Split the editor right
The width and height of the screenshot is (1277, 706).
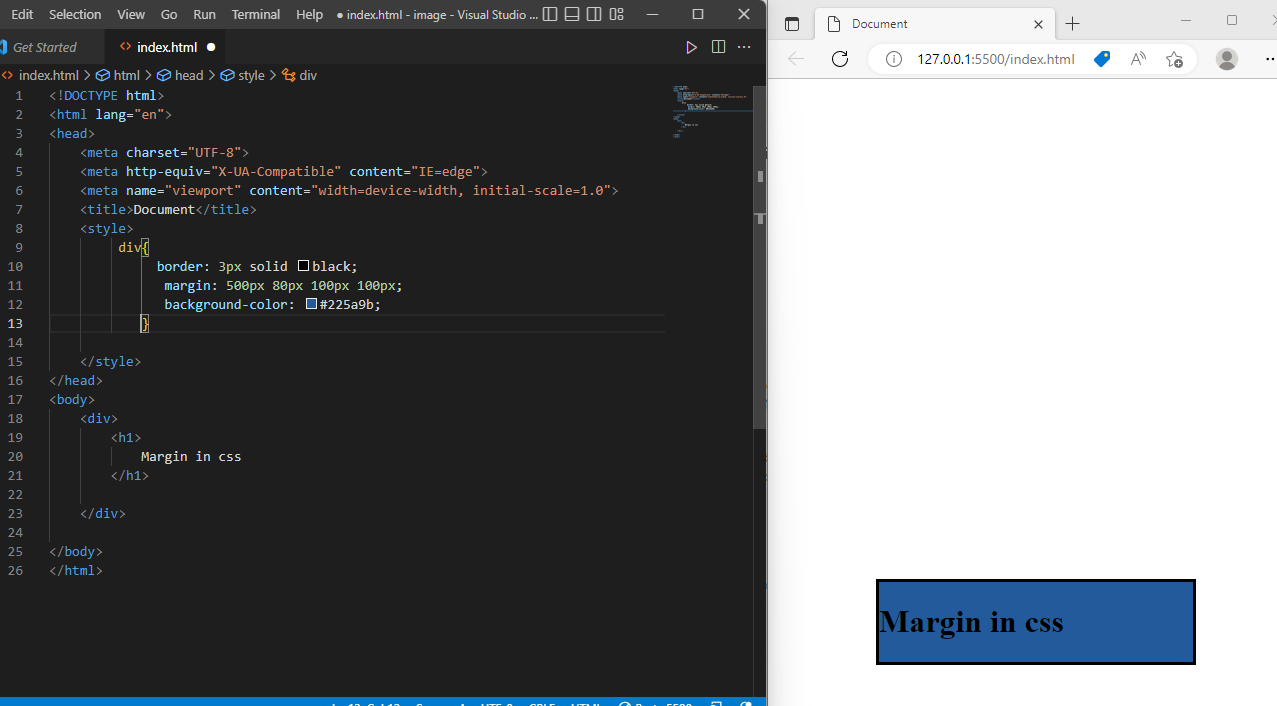tap(718, 47)
